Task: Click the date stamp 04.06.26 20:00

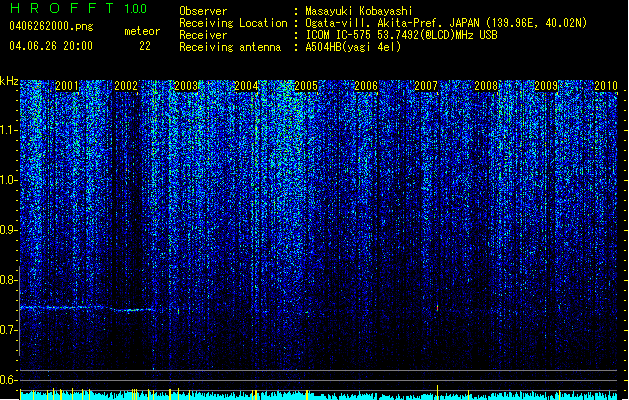Action: click(51, 46)
